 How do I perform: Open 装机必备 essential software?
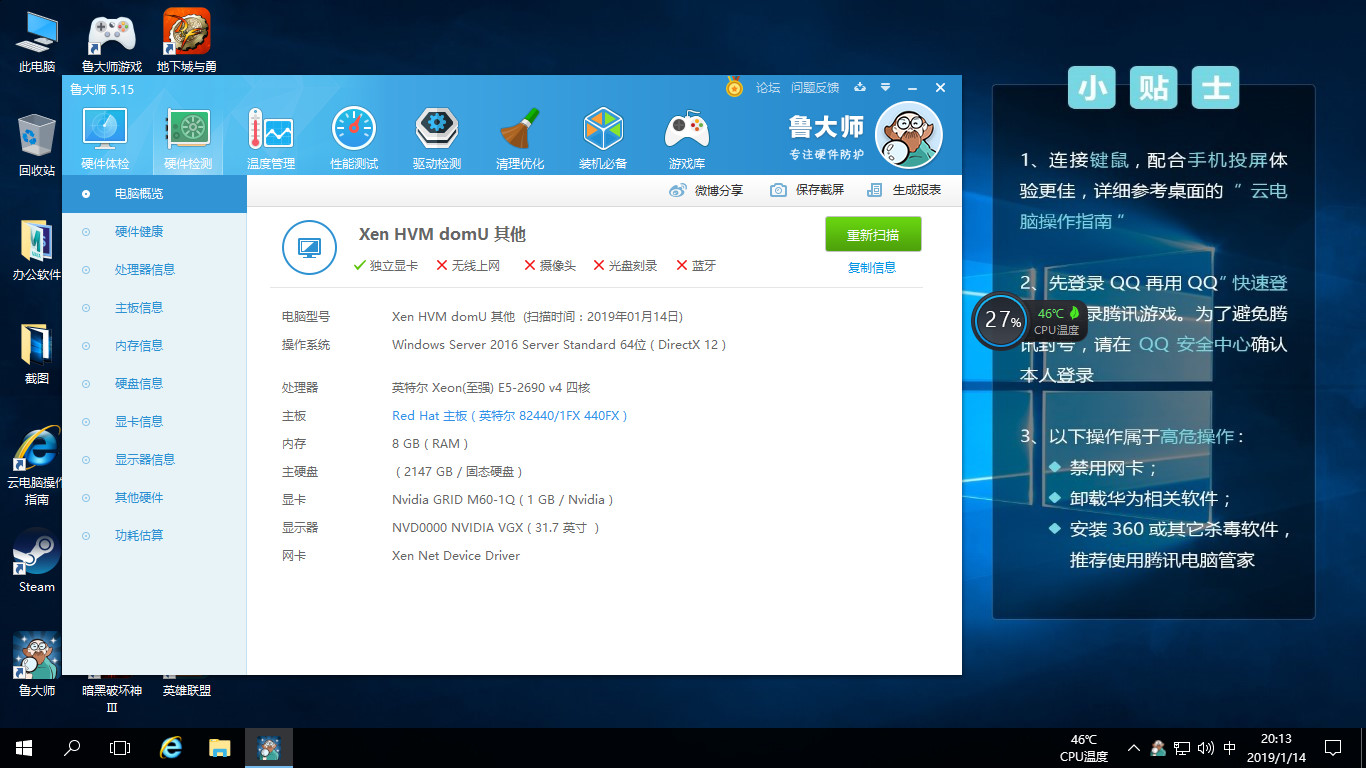point(603,140)
